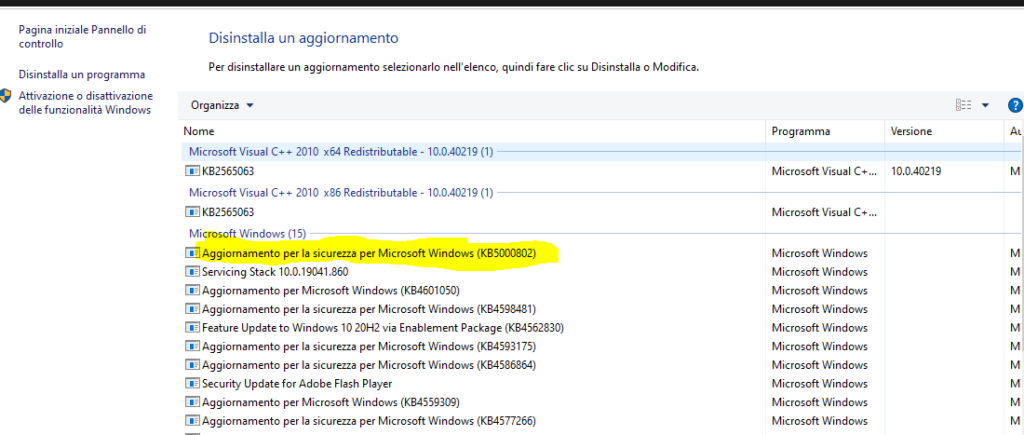Open Disinstalla un programma link
Image resolution: width=1024 pixels, height=435 pixels.
click(x=82, y=74)
